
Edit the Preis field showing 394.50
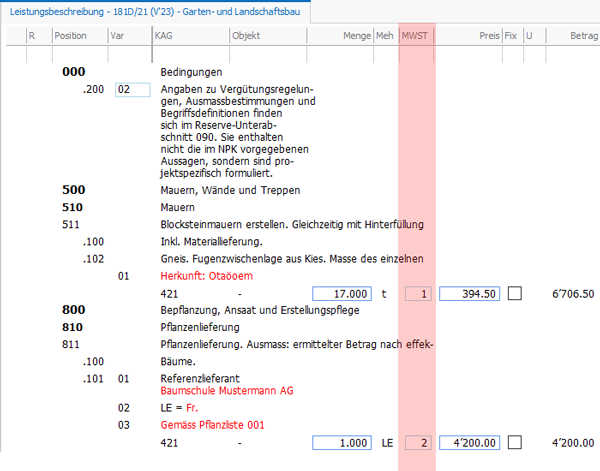click(x=470, y=294)
